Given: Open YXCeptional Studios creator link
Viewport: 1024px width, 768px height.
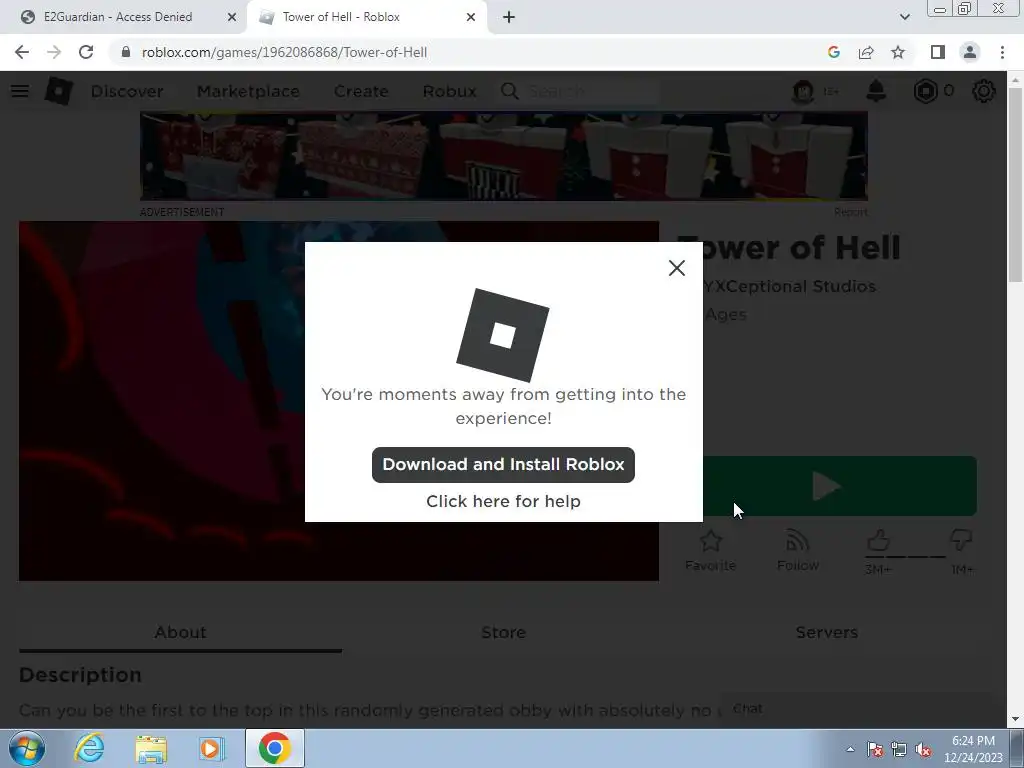Looking at the screenshot, I should click(789, 286).
